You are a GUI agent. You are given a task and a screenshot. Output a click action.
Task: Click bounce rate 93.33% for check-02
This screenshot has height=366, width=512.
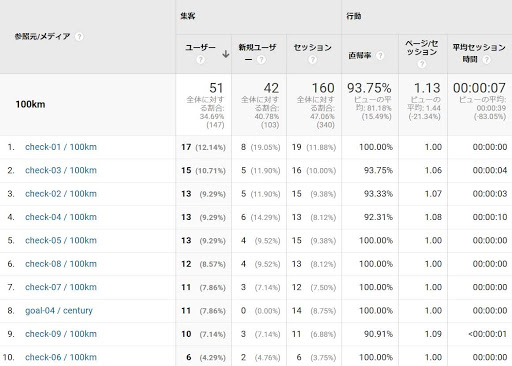tap(378, 194)
